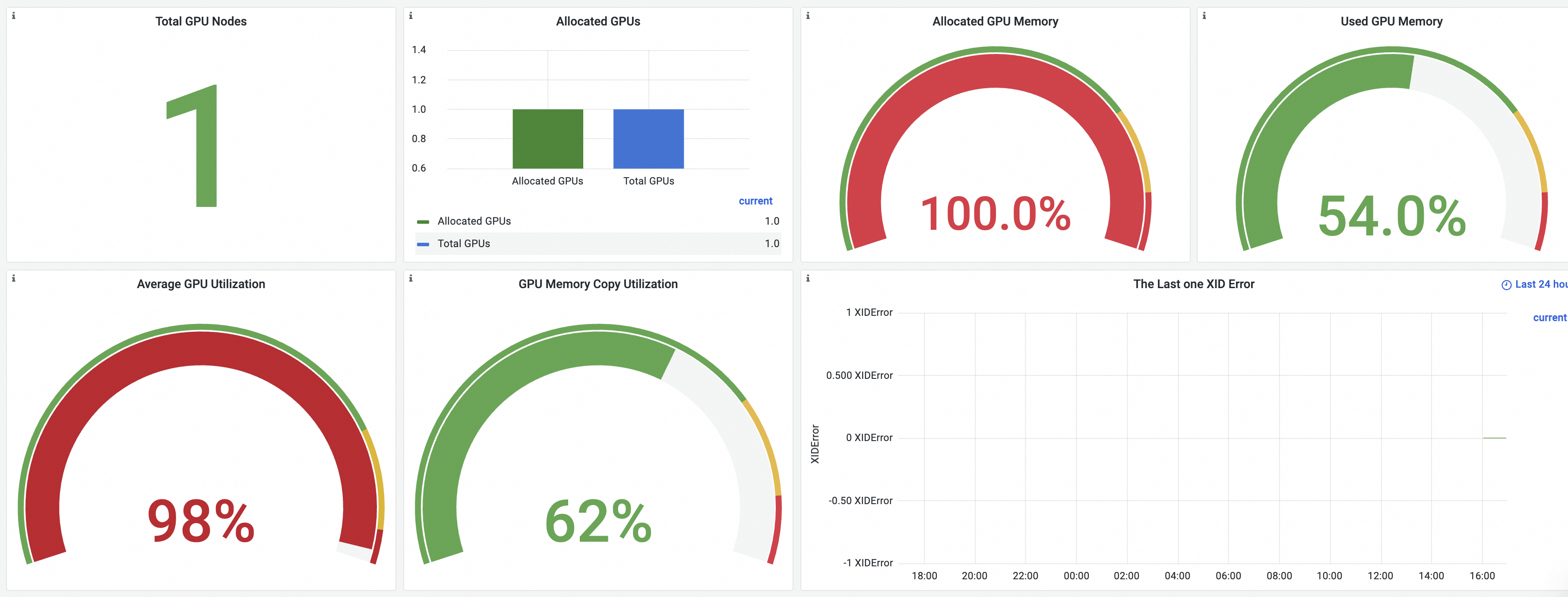Click info icon on Used GPU Memory panel
Image resolution: width=1568 pixels, height=597 pixels.
pos(1204,16)
